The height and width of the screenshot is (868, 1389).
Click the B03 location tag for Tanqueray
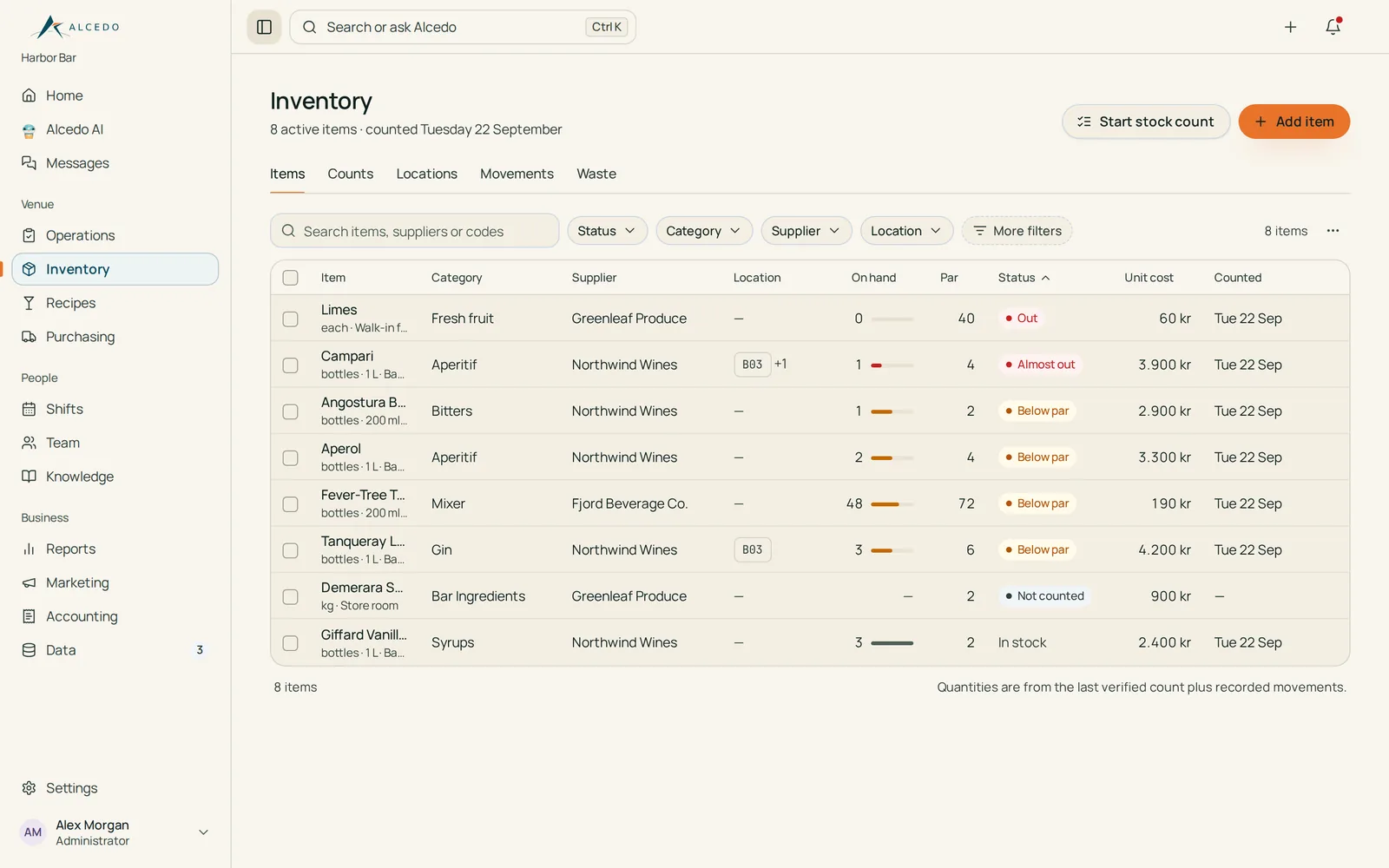[752, 550]
